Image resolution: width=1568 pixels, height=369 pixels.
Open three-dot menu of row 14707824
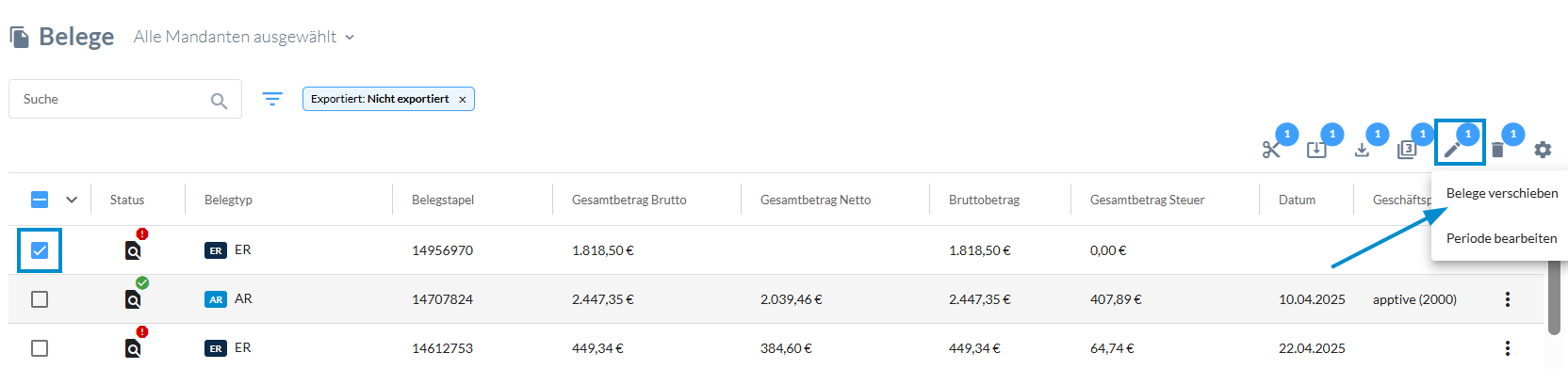coord(1508,299)
